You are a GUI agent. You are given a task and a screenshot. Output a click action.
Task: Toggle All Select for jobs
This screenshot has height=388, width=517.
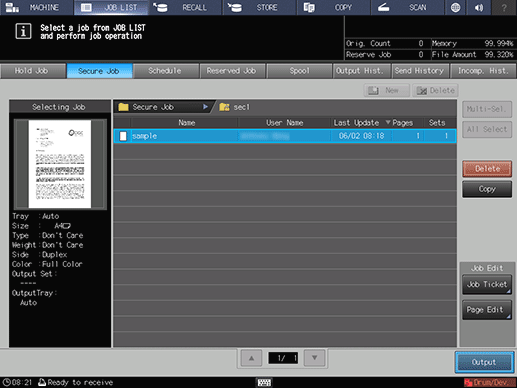(487, 129)
